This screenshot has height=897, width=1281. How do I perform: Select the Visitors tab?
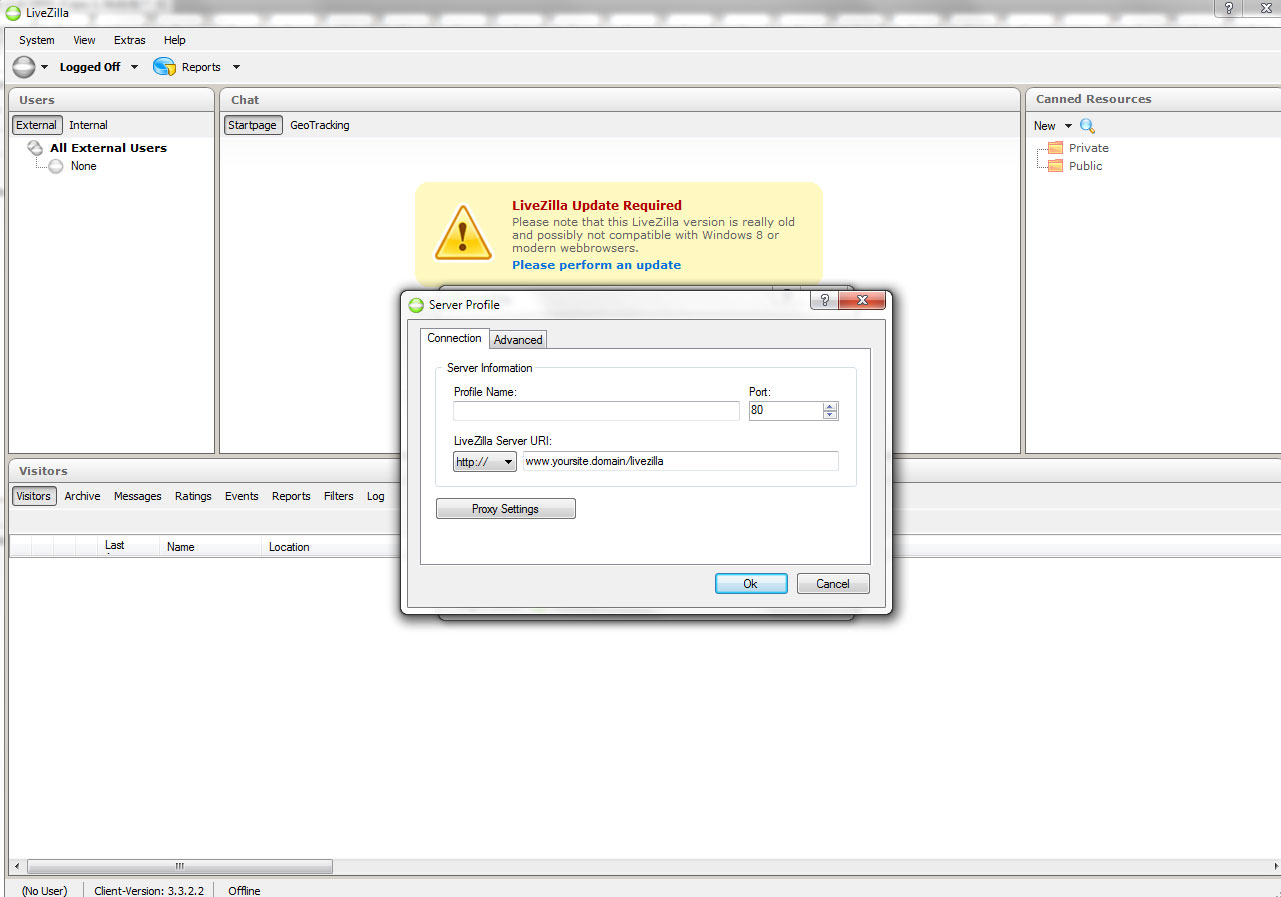pos(34,496)
